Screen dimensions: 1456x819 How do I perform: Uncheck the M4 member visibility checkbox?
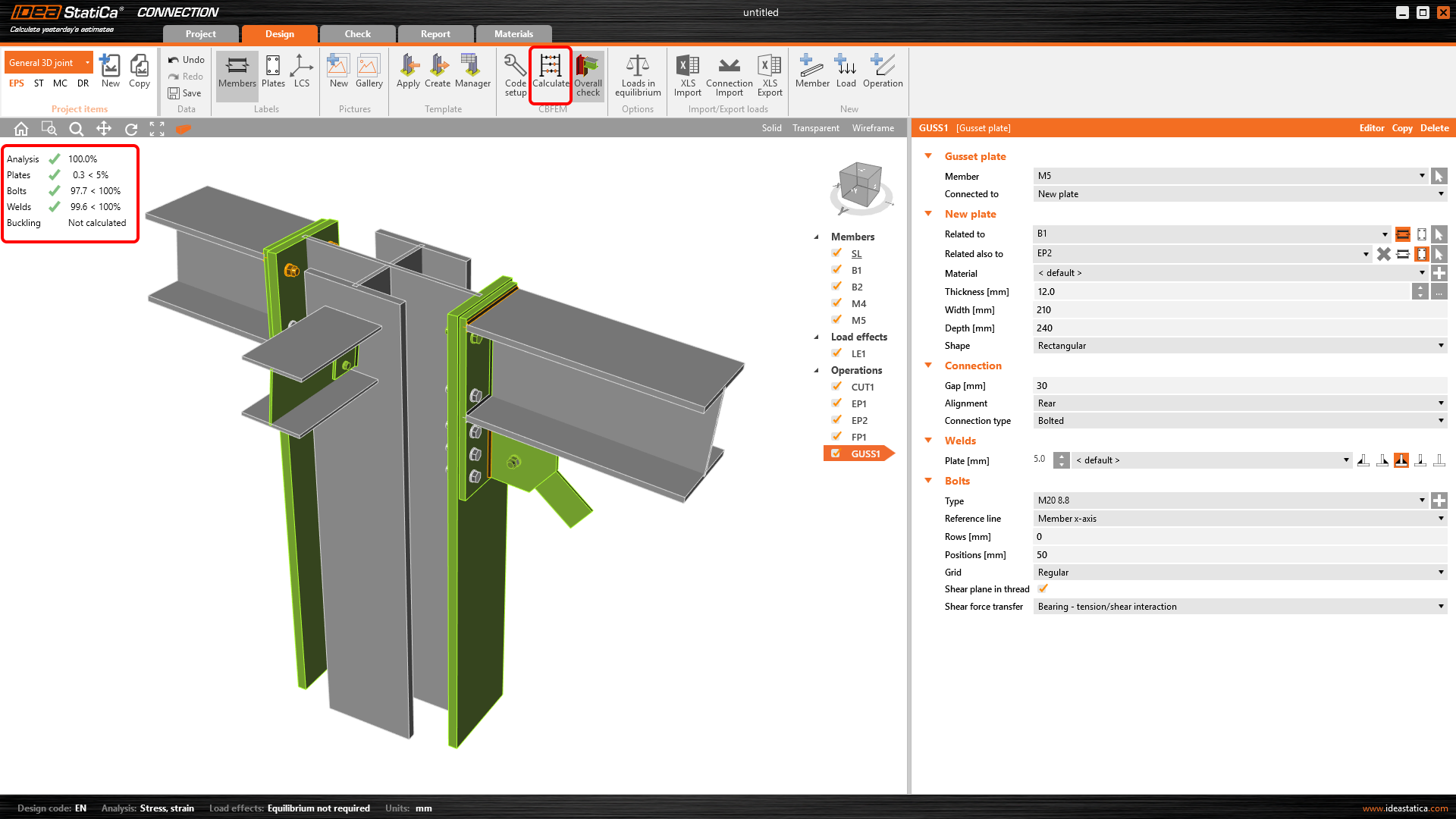836,303
